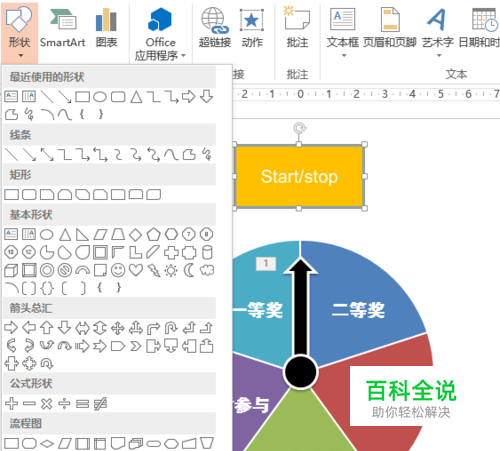
Task: Open the 动作 action settings
Action: (252, 29)
